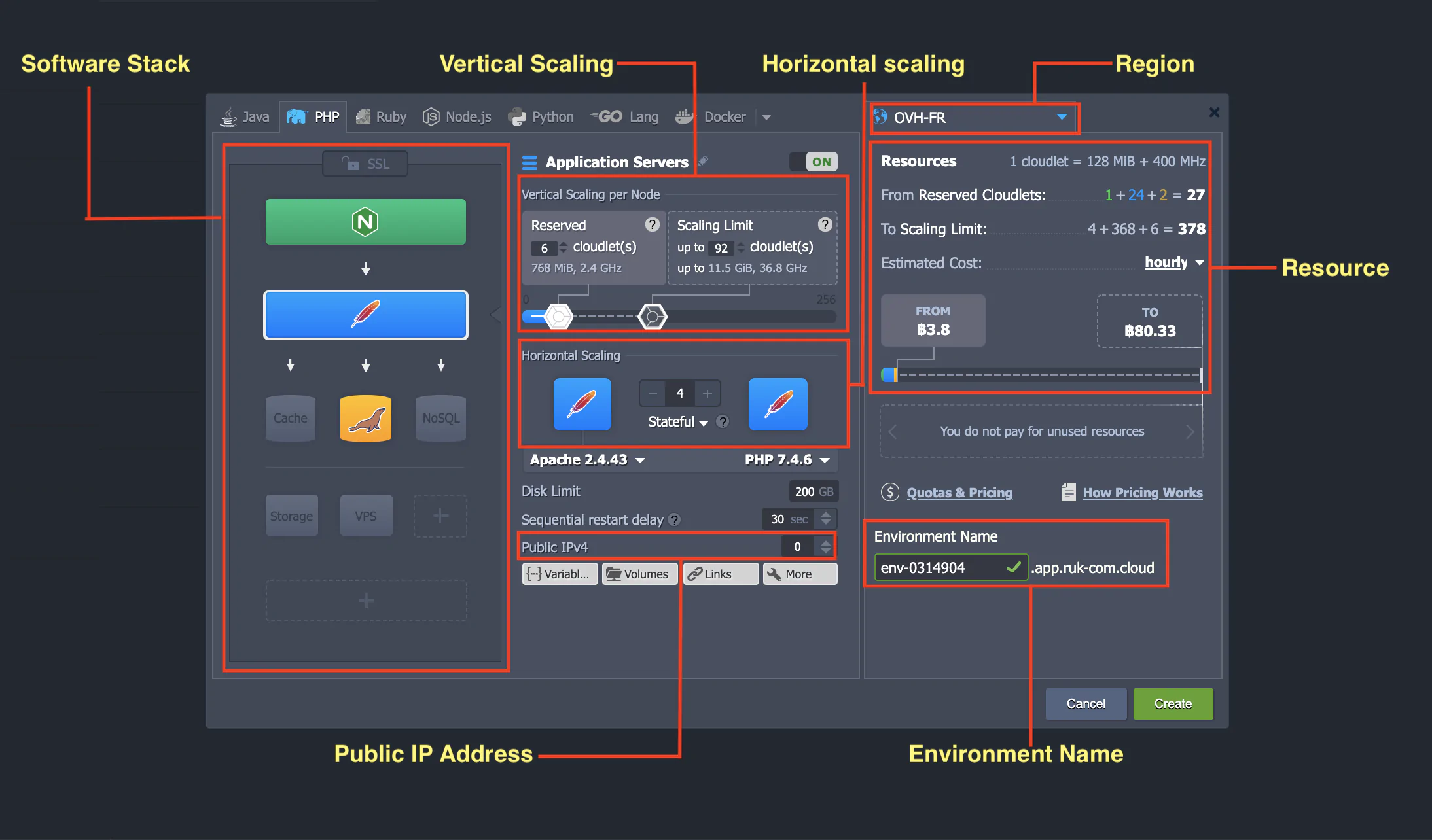Click the node count field showing 4
The image size is (1432, 840).
[x=680, y=393]
